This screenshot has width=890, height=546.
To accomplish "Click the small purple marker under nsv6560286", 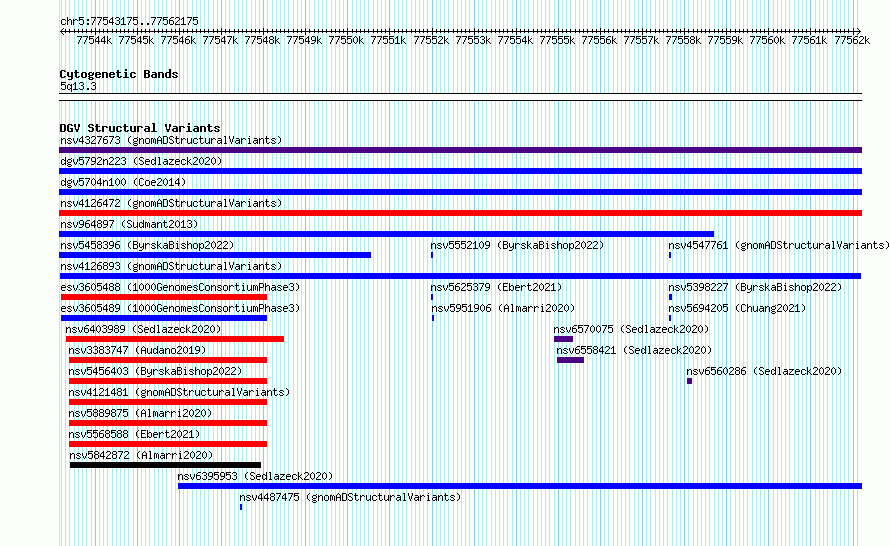I will 689,381.
